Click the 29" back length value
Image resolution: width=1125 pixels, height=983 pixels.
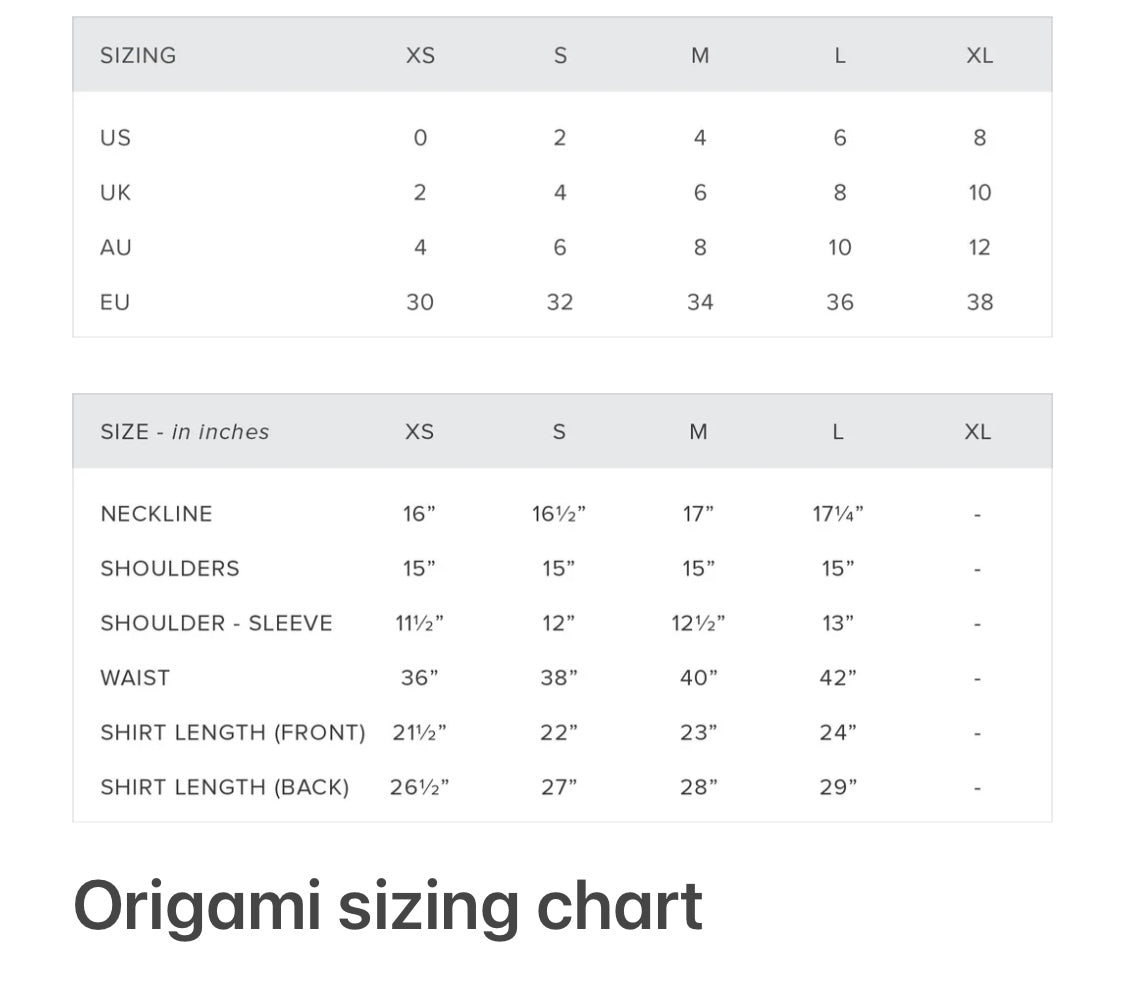(838, 788)
